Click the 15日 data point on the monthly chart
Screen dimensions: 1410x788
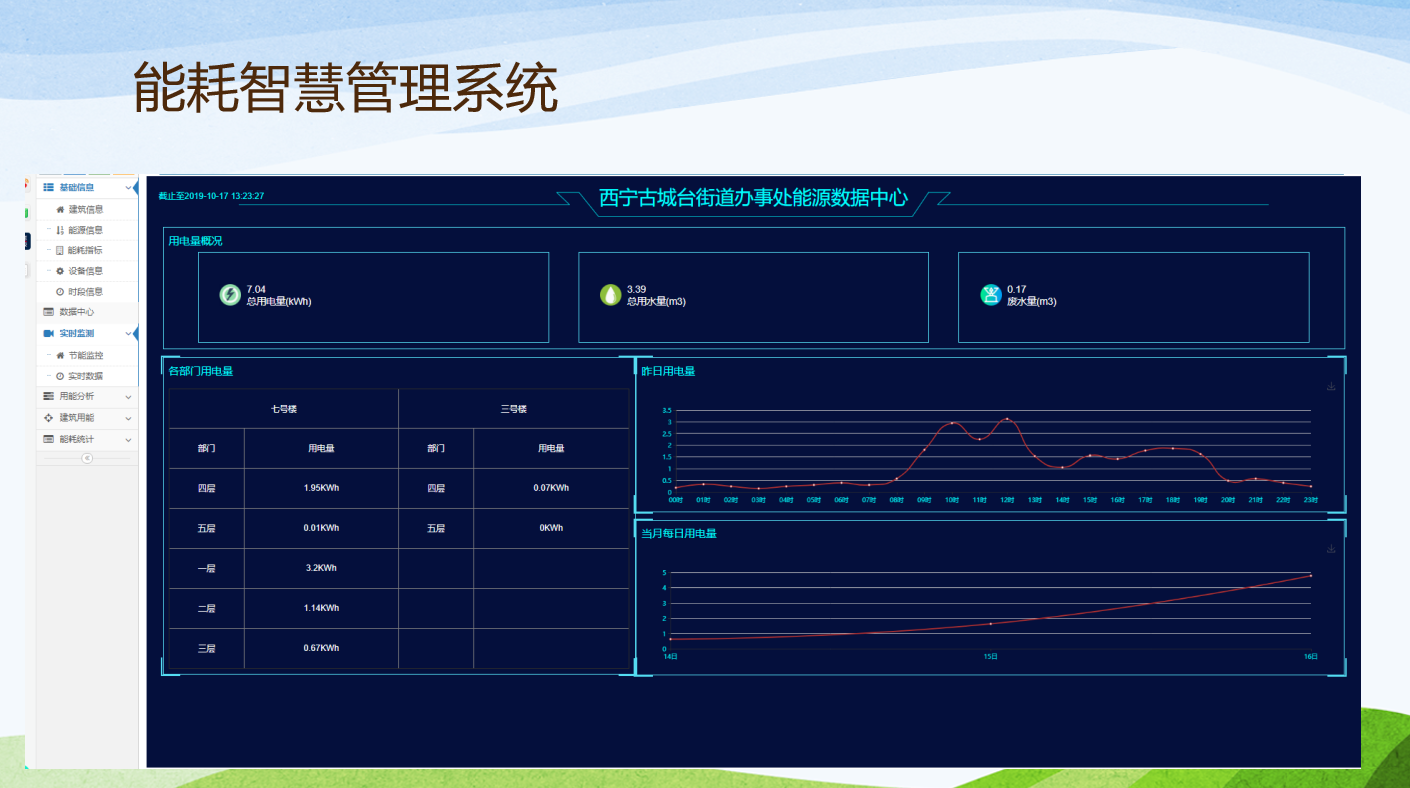coord(990,624)
